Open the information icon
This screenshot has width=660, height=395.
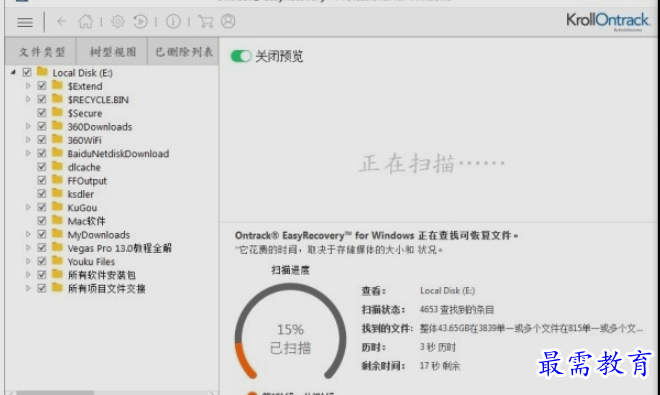coord(173,21)
